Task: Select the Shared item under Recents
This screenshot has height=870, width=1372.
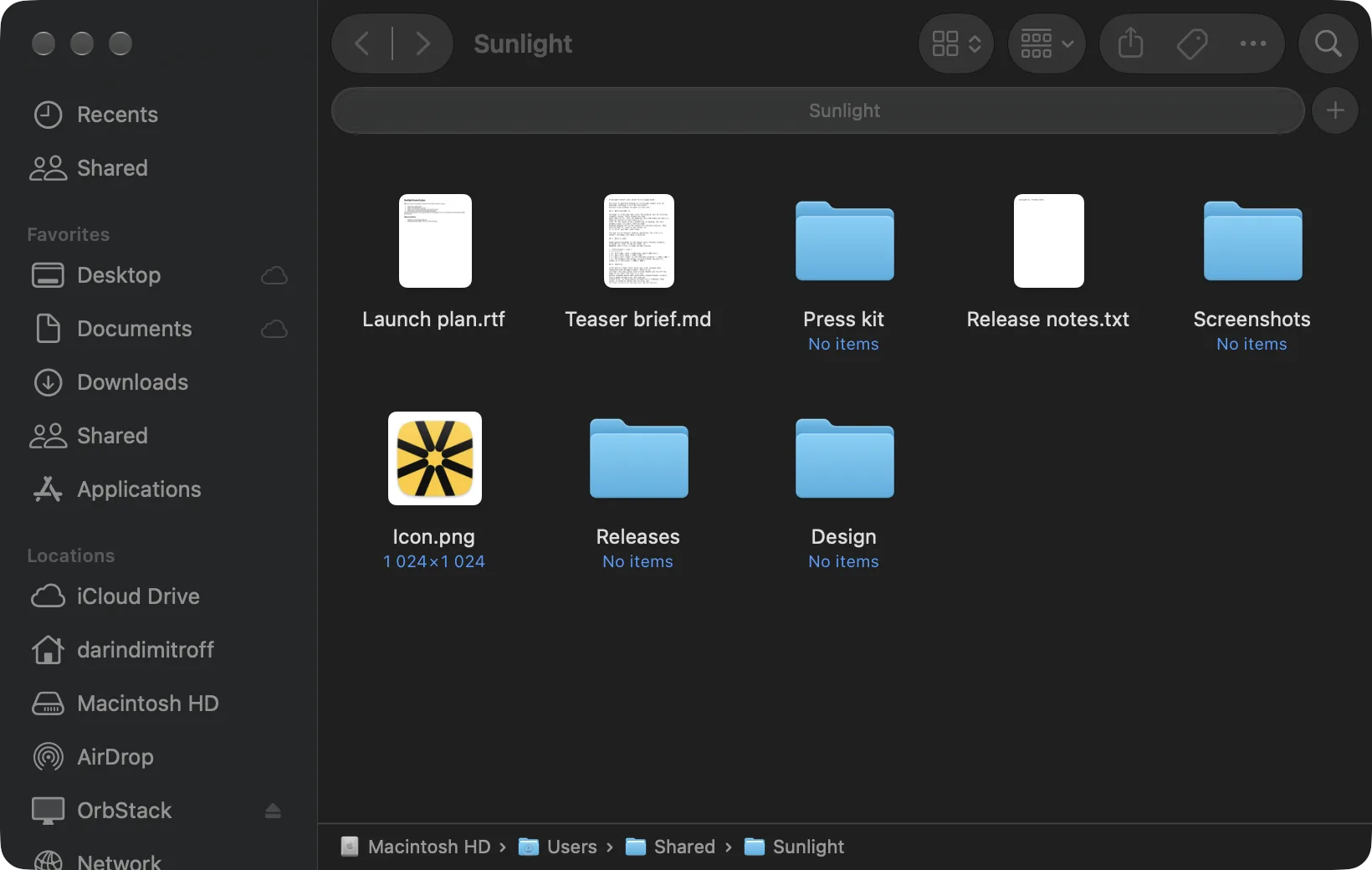Action: (159, 168)
